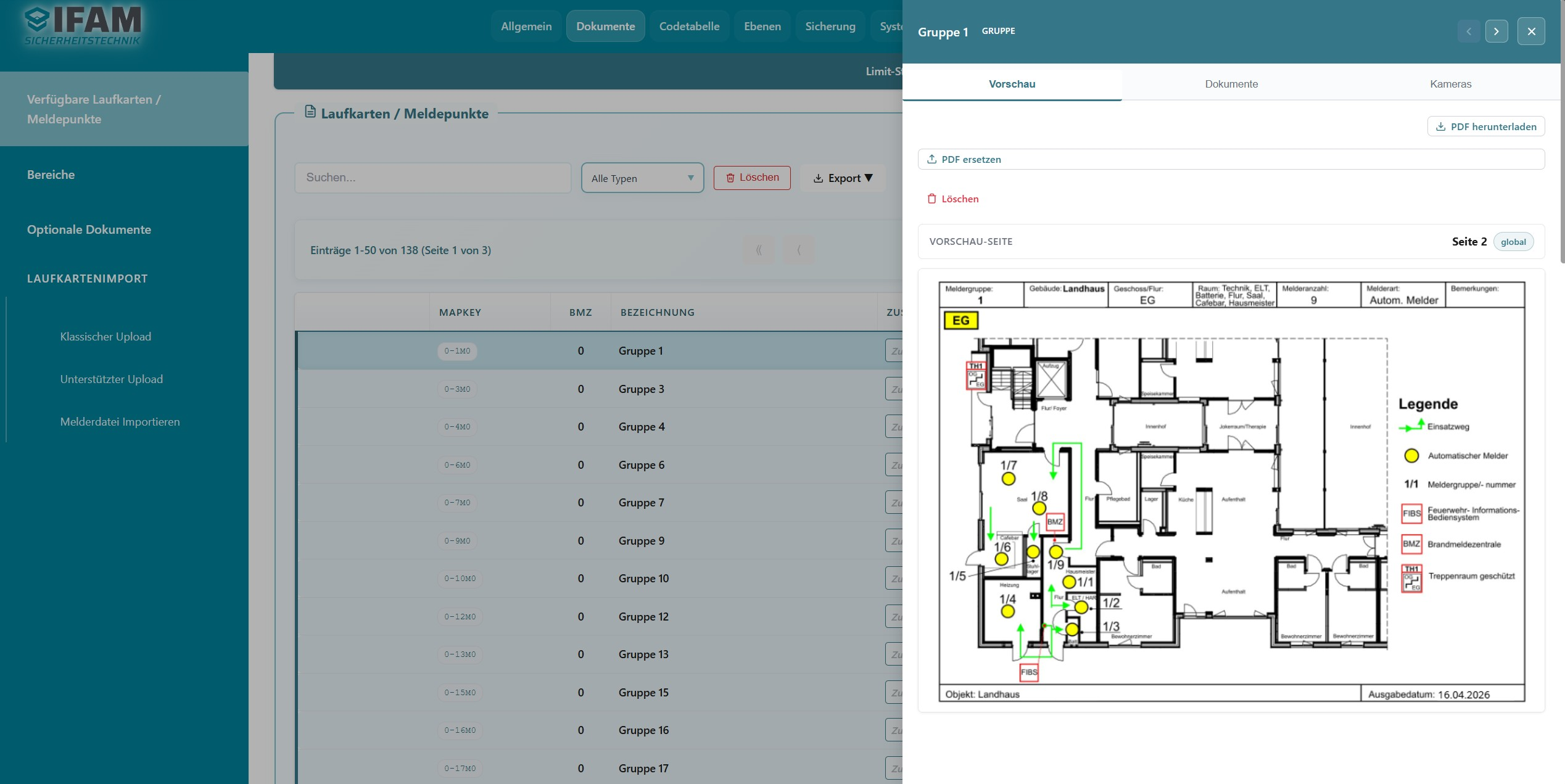Screen dimensions: 1565x784
Task: Click the IFAM Sicherheitstechnik logo
Action: pyautogui.click(x=83, y=26)
